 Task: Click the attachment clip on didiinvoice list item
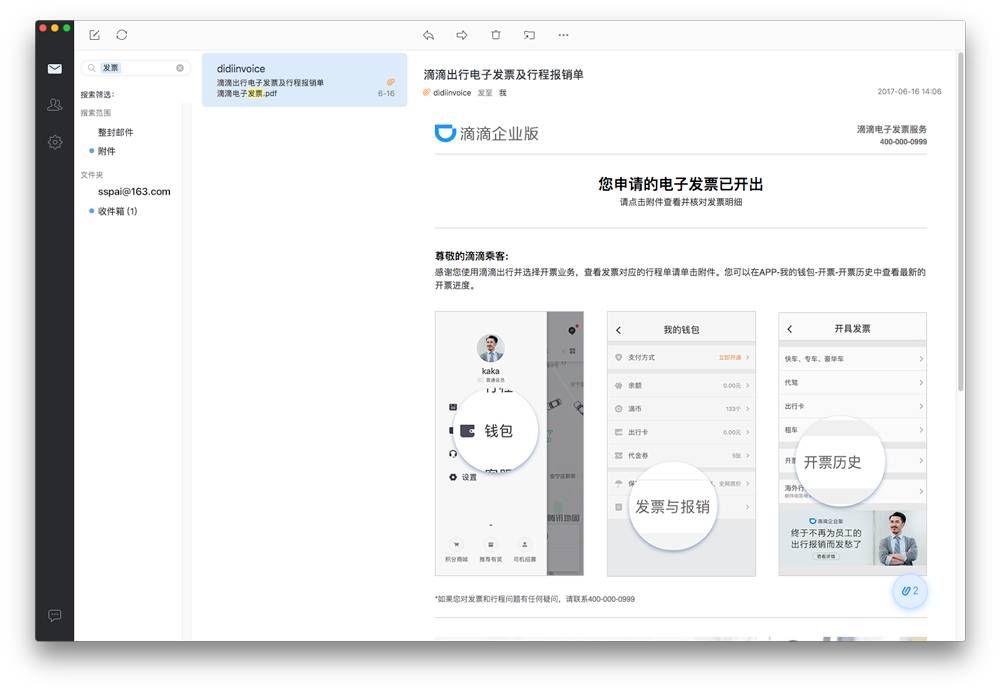(390, 82)
